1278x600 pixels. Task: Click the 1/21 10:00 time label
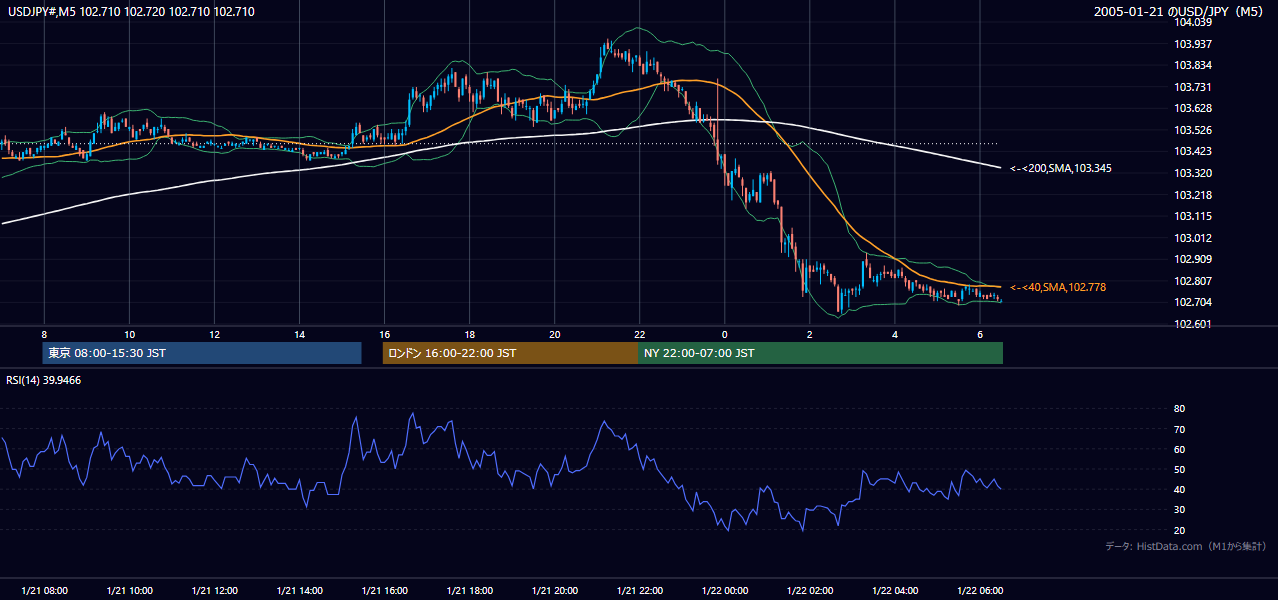tap(129, 590)
